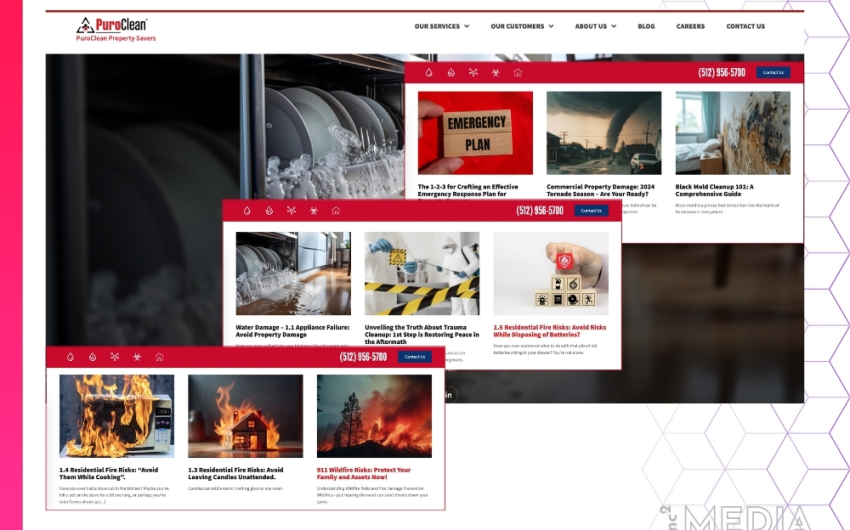Click water drop icon in Water Damage panel bar
This screenshot has height=530, width=850.
coord(247,211)
